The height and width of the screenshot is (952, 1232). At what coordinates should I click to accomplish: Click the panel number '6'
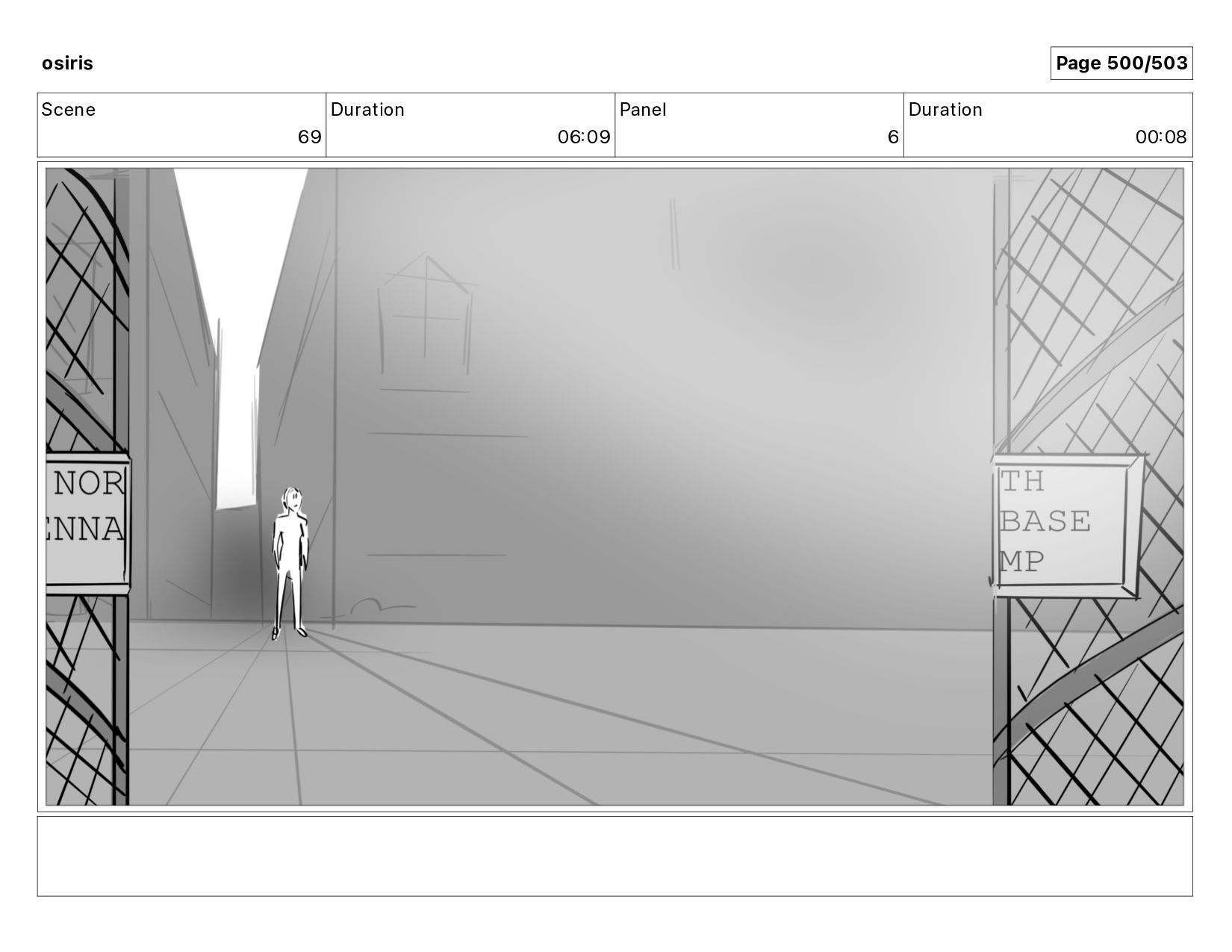(x=893, y=137)
